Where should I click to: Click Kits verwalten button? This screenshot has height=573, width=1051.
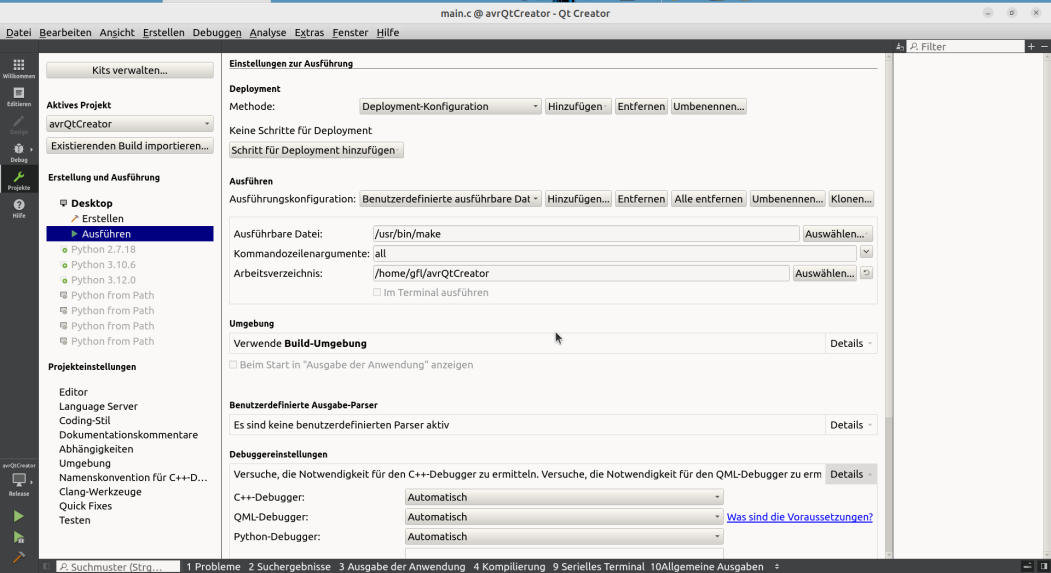click(x=129, y=70)
